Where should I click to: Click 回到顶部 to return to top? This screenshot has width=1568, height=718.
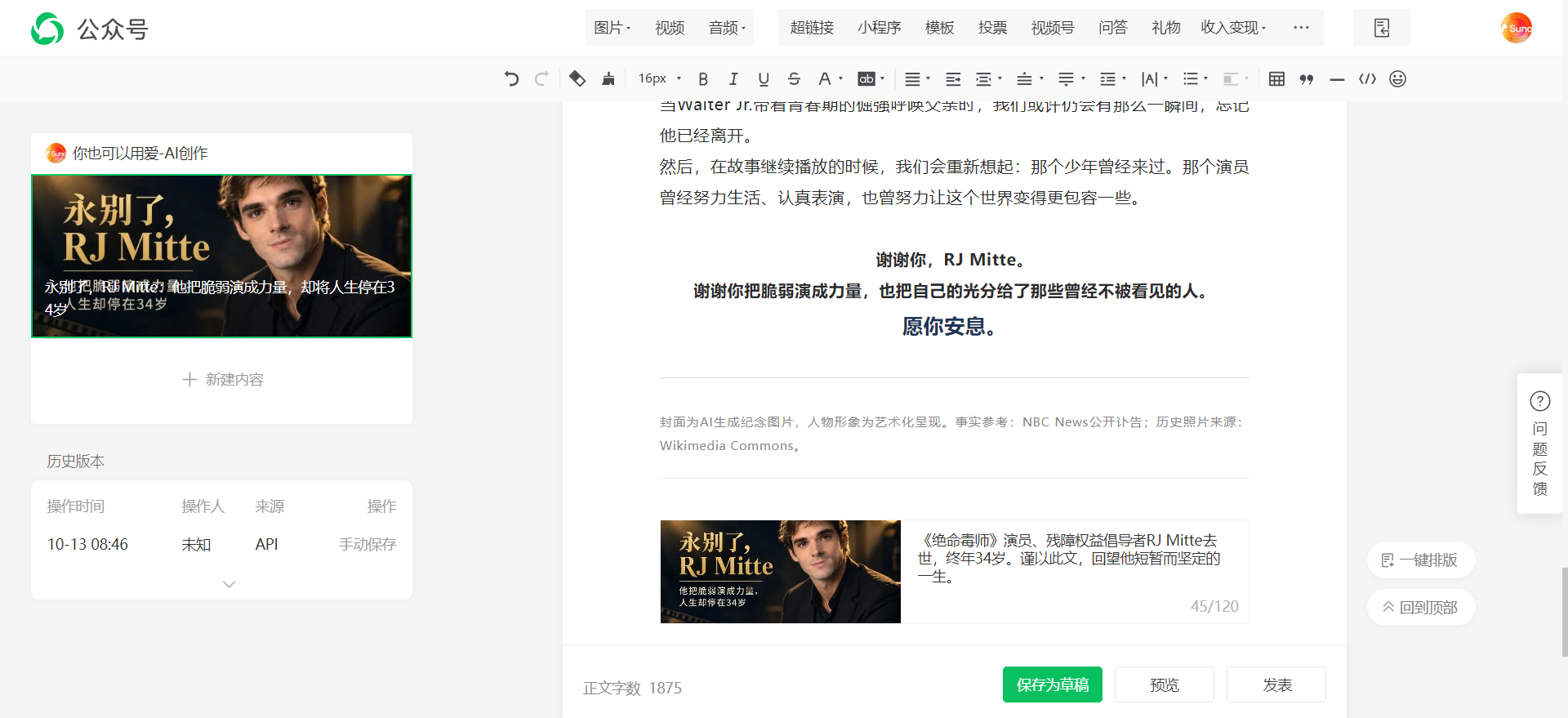[1420, 608]
